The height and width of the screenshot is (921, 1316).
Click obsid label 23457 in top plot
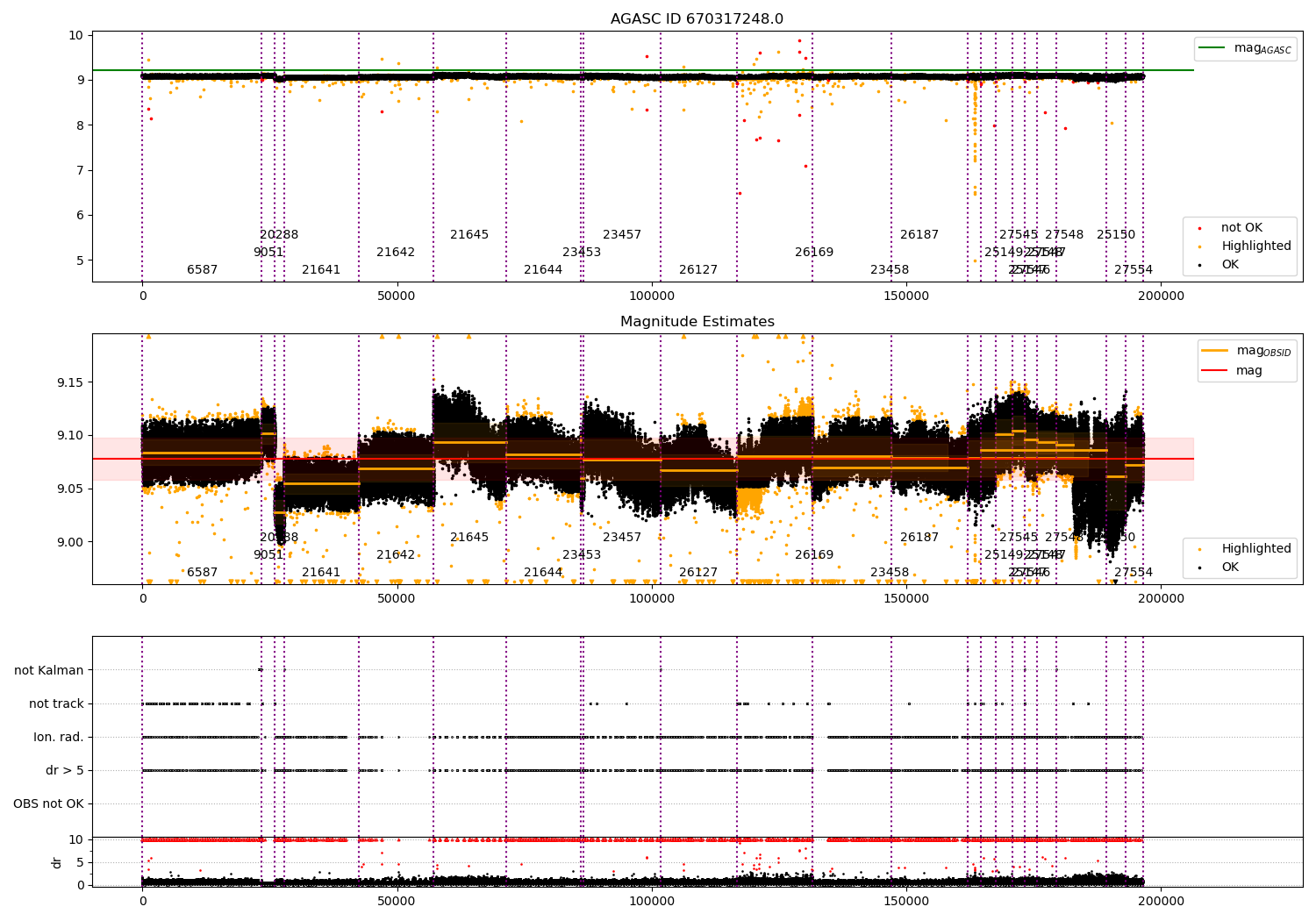(622, 235)
